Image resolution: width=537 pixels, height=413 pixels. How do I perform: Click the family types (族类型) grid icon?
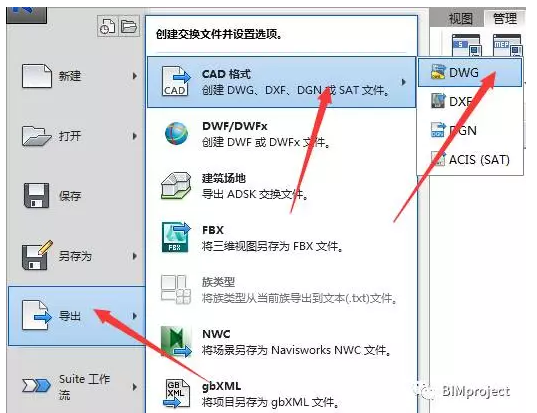[x=176, y=289]
